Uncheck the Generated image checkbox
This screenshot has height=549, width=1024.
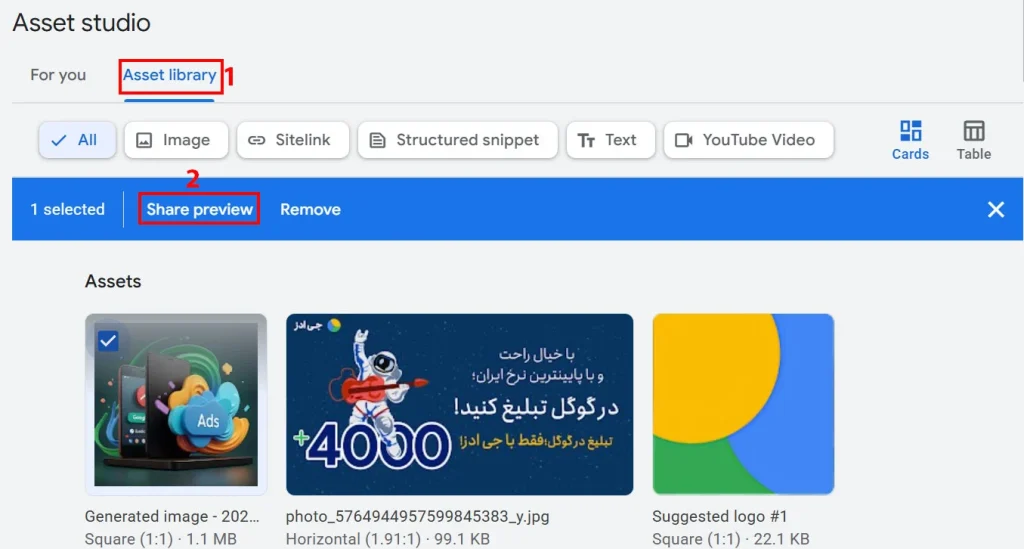(108, 341)
